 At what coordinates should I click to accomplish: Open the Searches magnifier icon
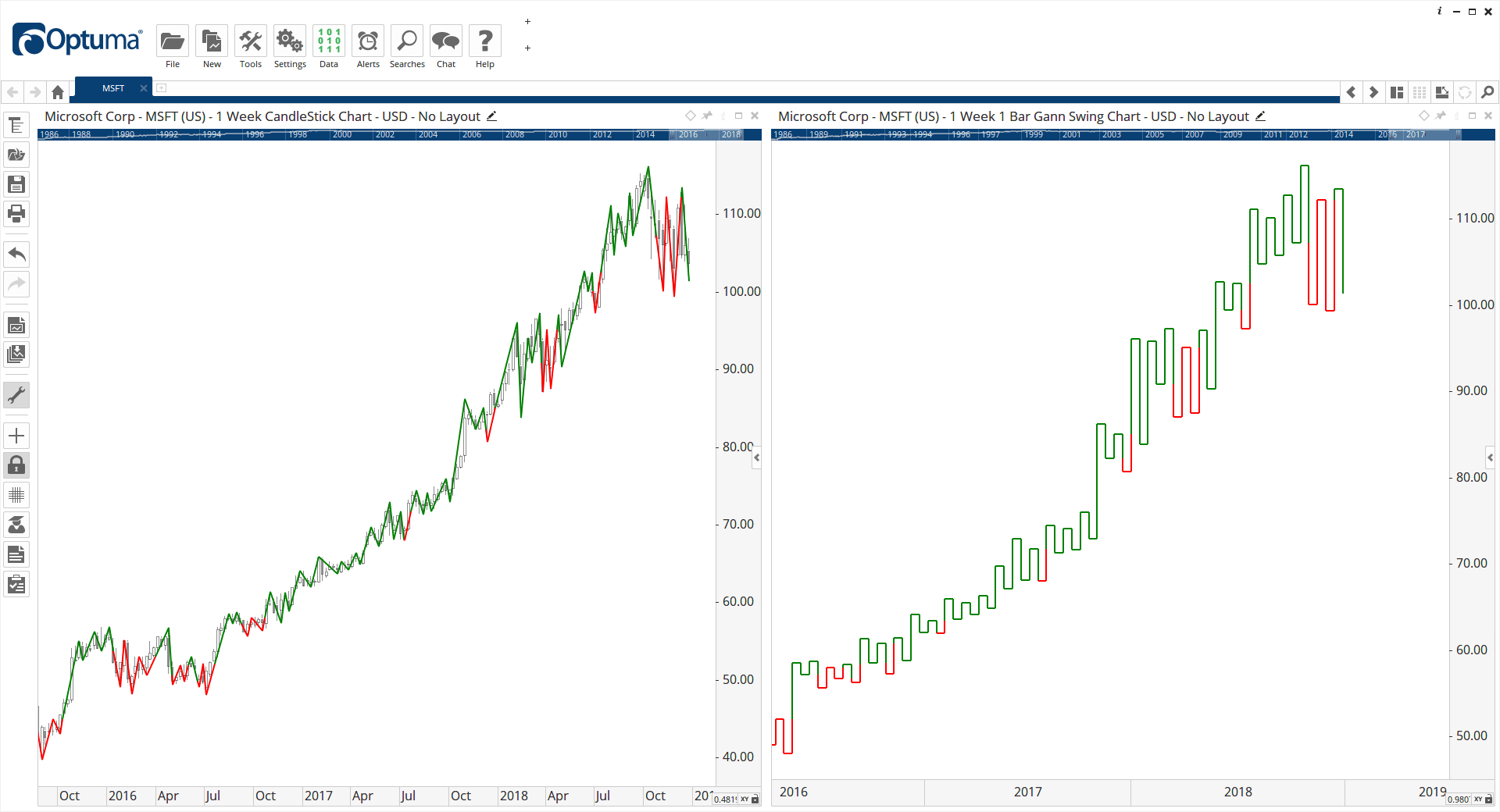407,41
